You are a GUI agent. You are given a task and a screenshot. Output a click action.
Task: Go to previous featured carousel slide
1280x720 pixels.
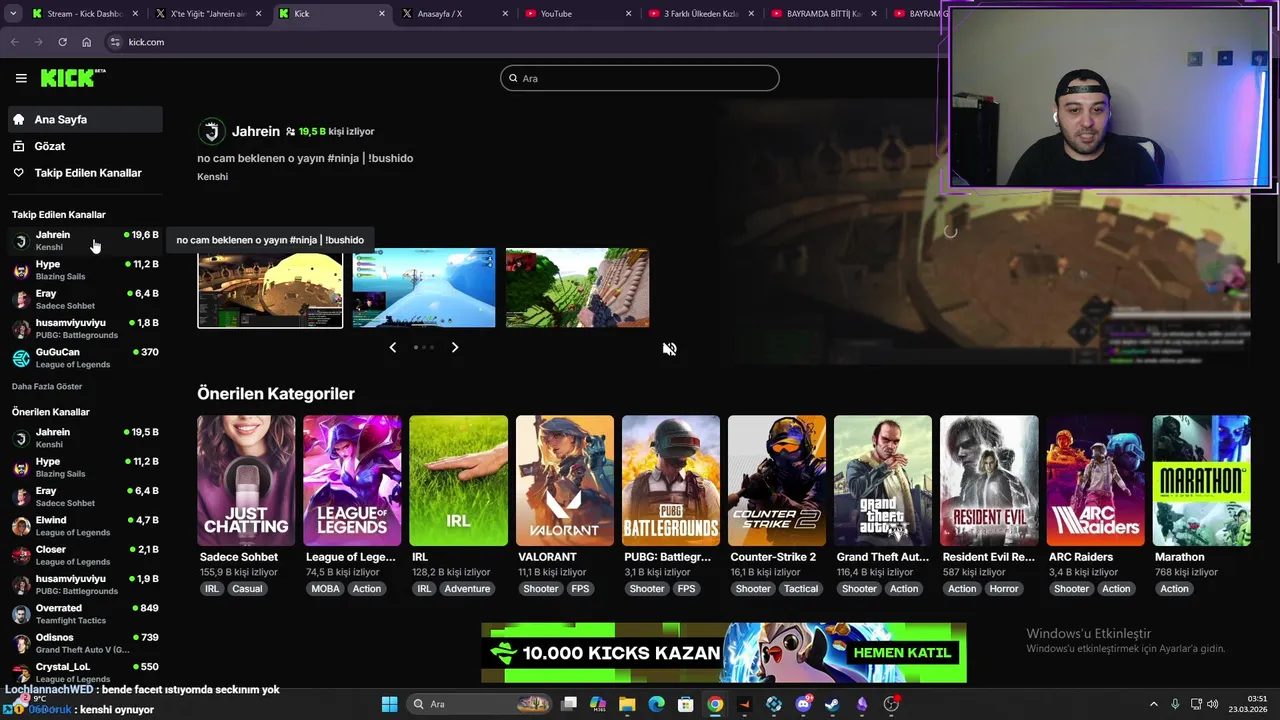click(392, 347)
